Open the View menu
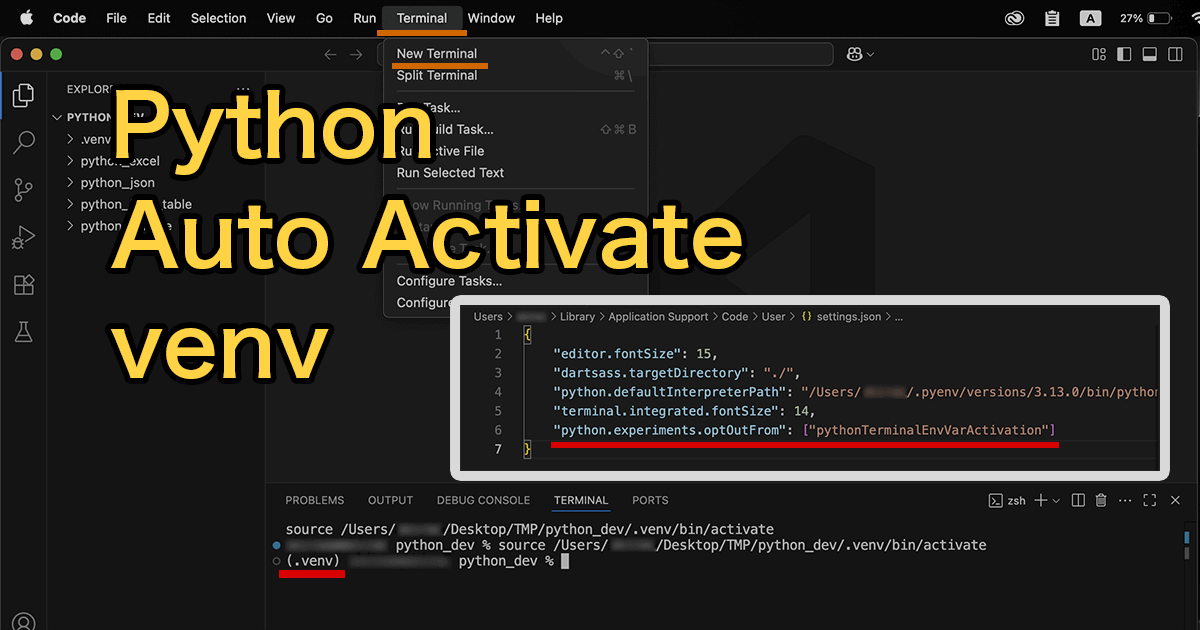 pos(281,18)
